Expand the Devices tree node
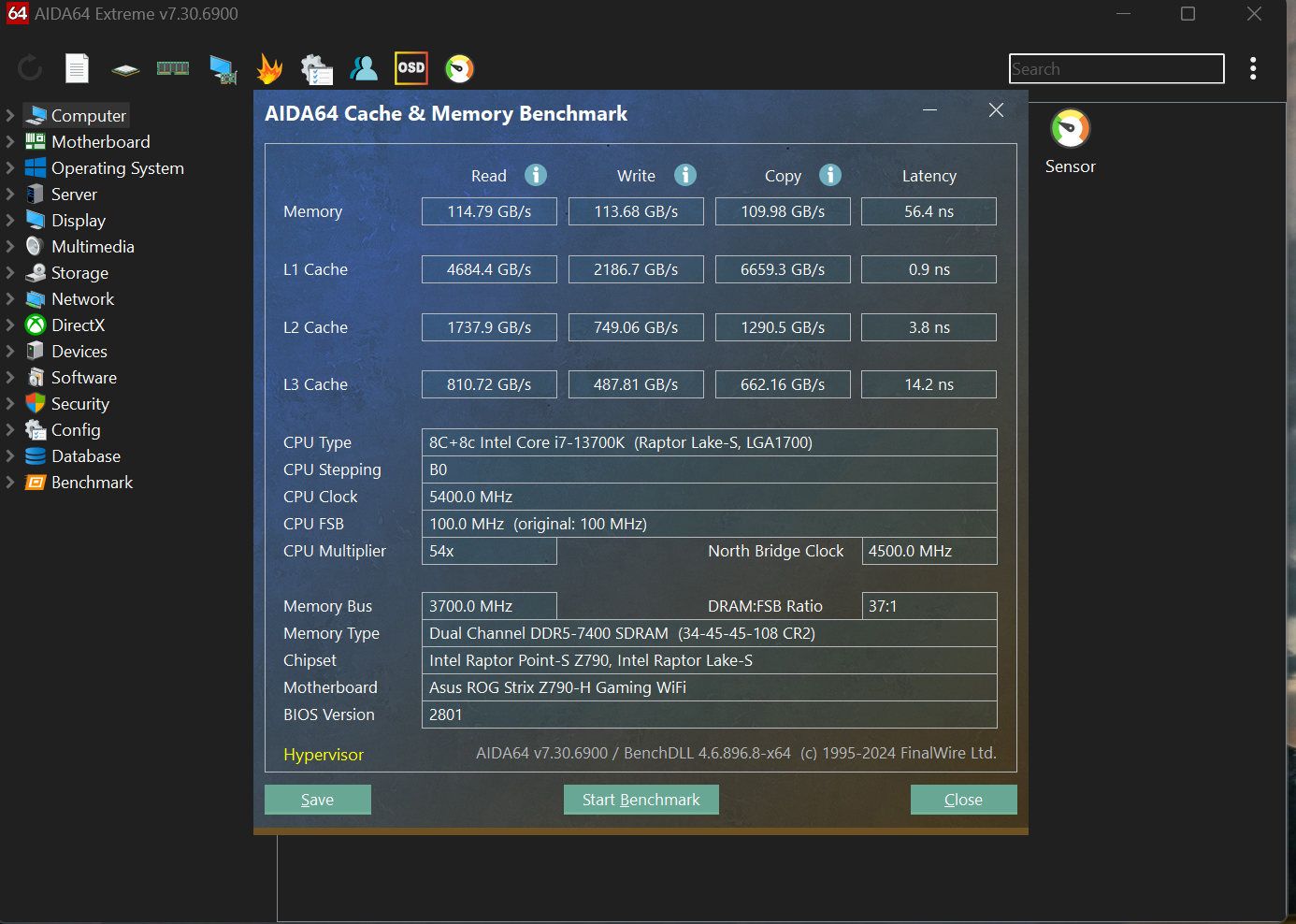The height and width of the screenshot is (924, 1296). [9, 351]
